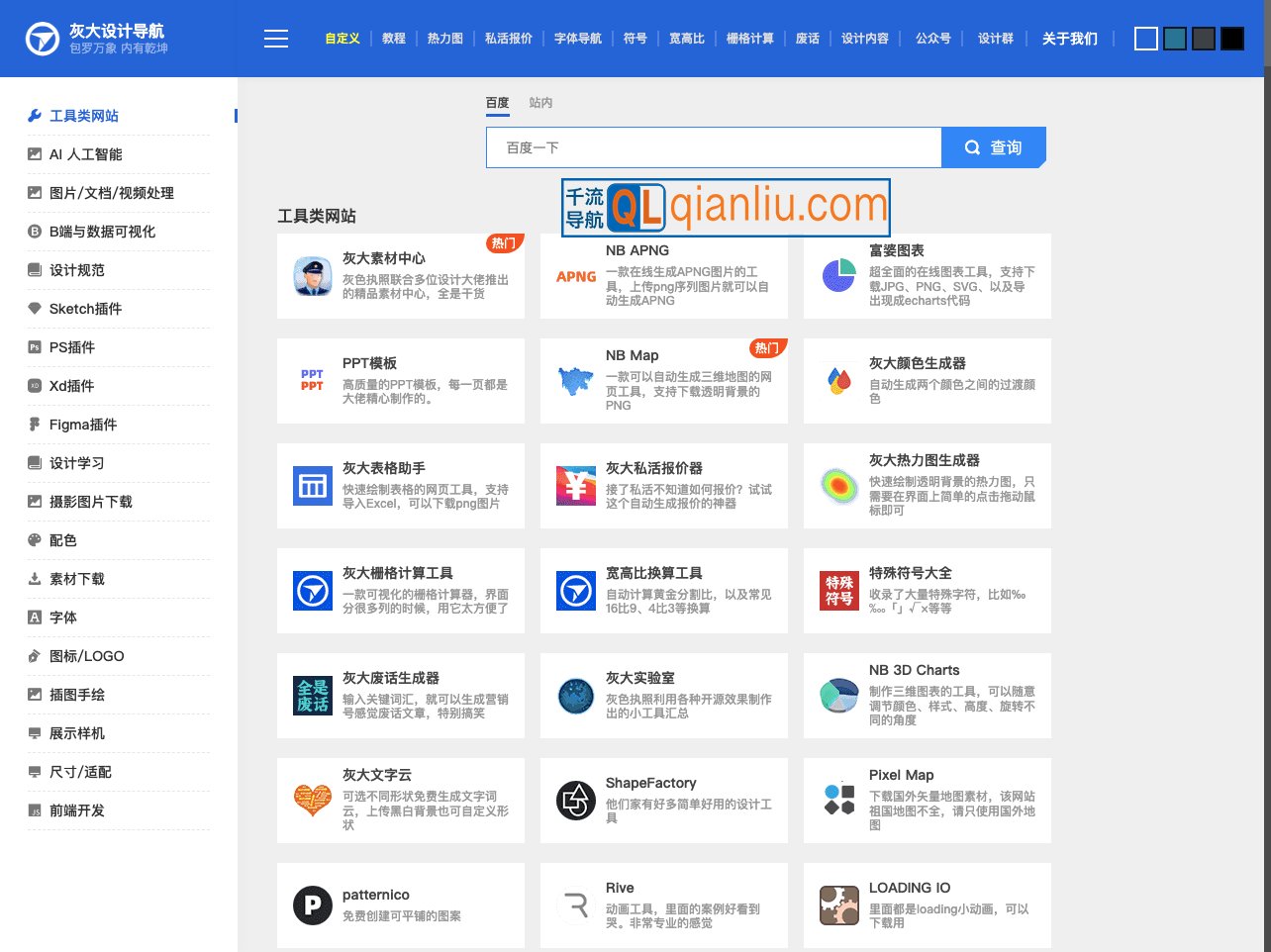Open 关于我们 from the top menu
This screenshot has width=1271, height=952.
tap(1069, 38)
